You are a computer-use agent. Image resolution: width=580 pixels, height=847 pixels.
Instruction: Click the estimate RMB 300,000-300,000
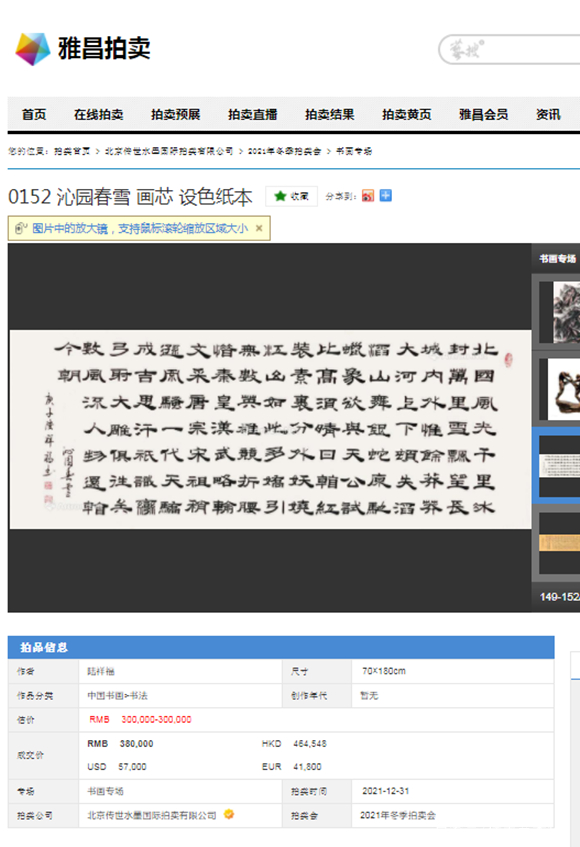pos(140,720)
